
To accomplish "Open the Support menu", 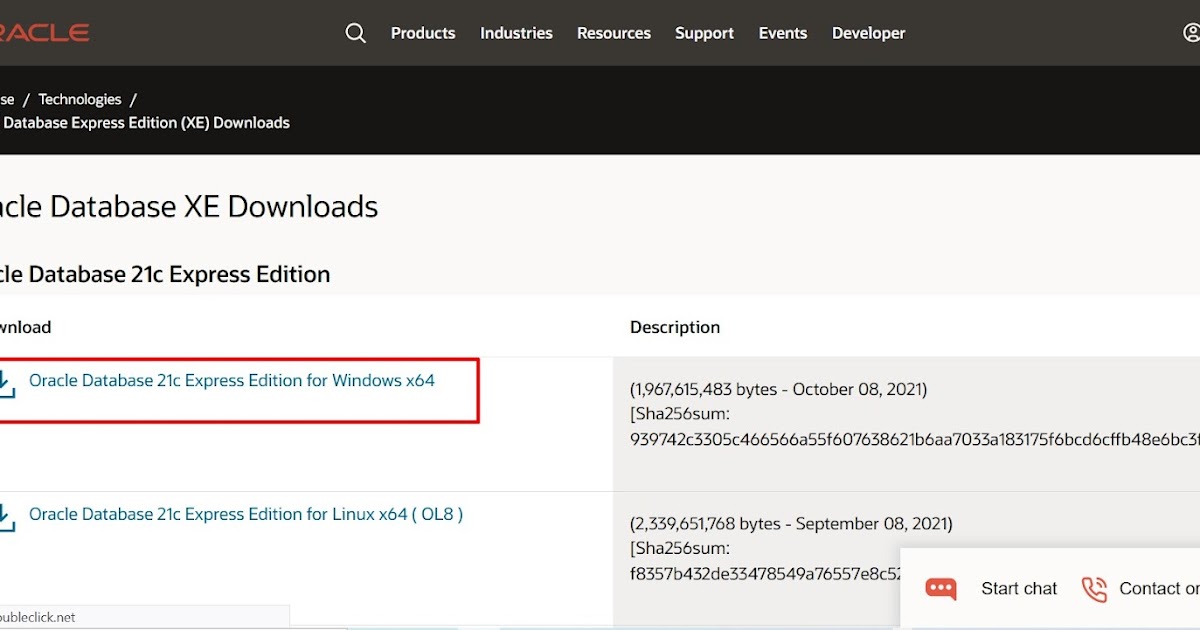I will pyautogui.click(x=704, y=32).
